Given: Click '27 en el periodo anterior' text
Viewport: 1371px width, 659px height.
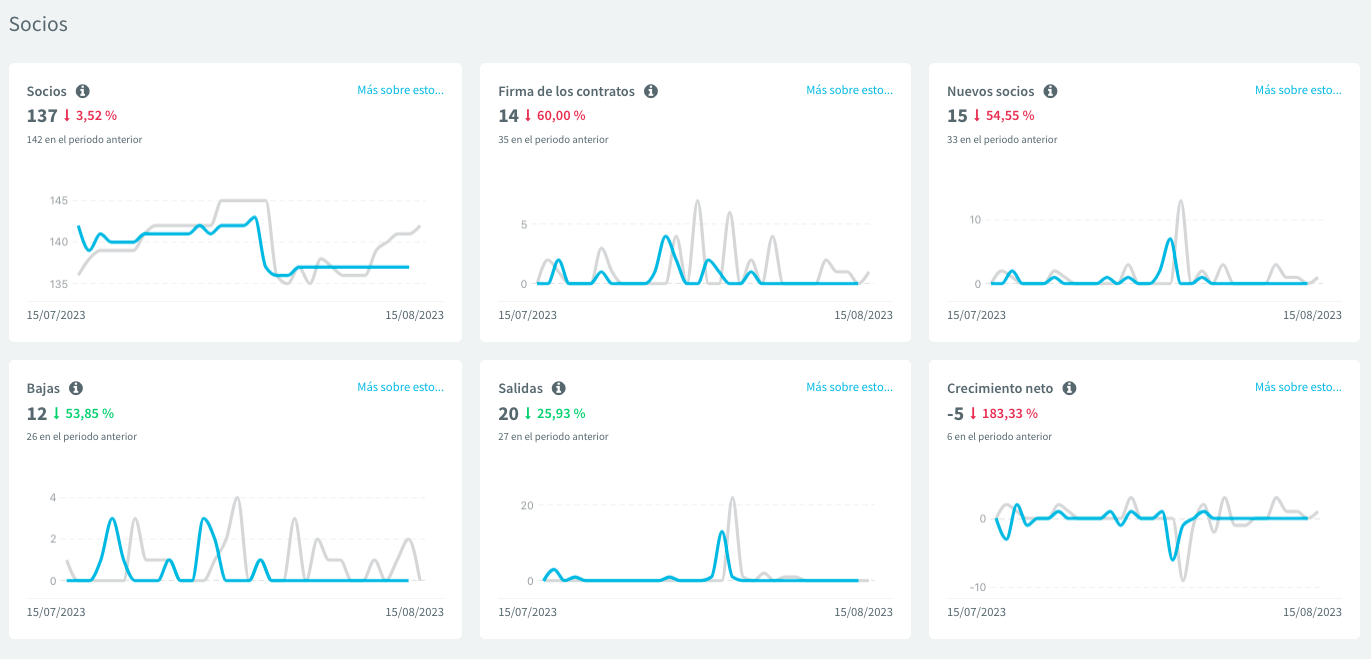Looking at the screenshot, I should pyautogui.click(x=553, y=437).
